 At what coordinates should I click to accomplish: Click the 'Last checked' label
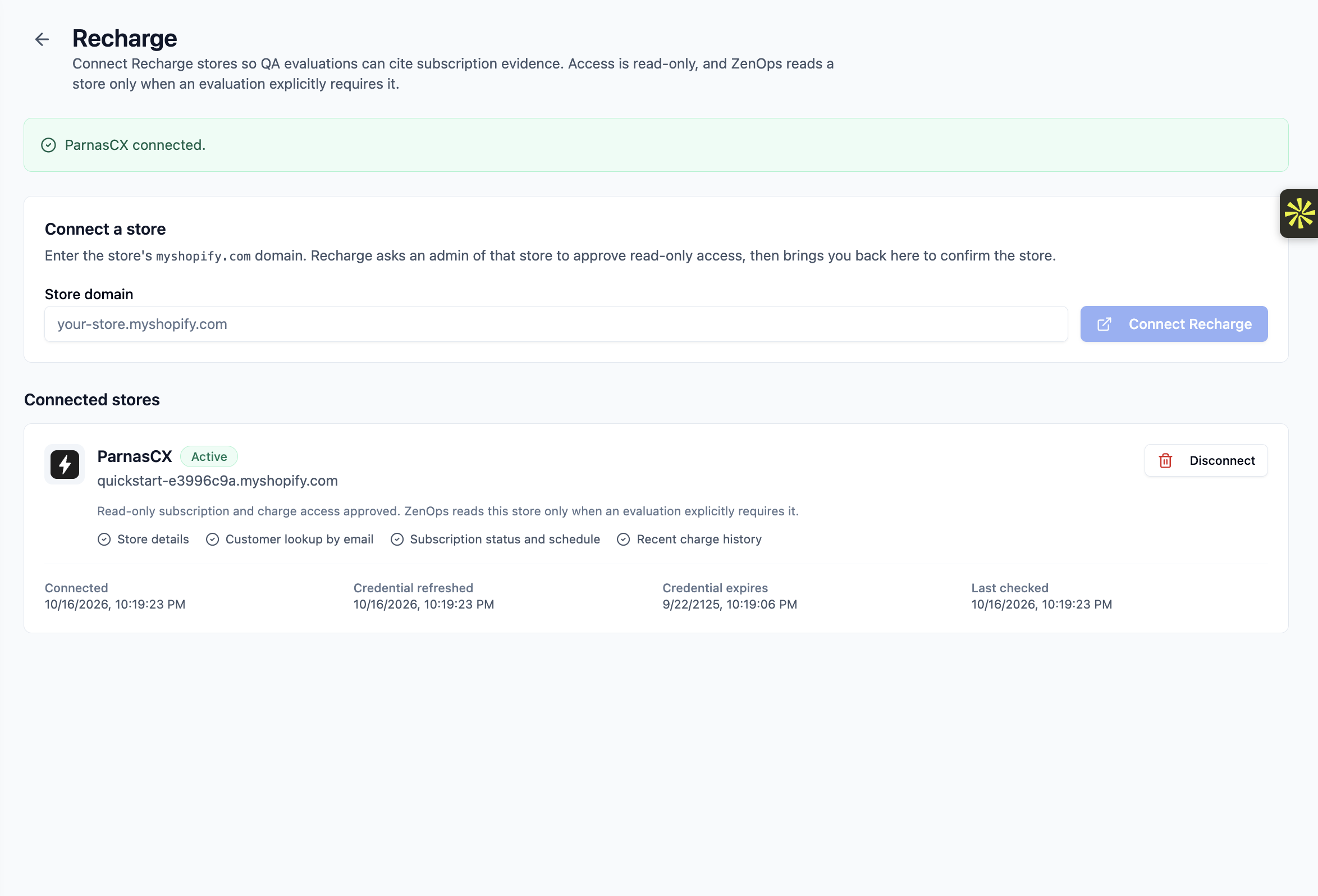(x=1010, y=588)
